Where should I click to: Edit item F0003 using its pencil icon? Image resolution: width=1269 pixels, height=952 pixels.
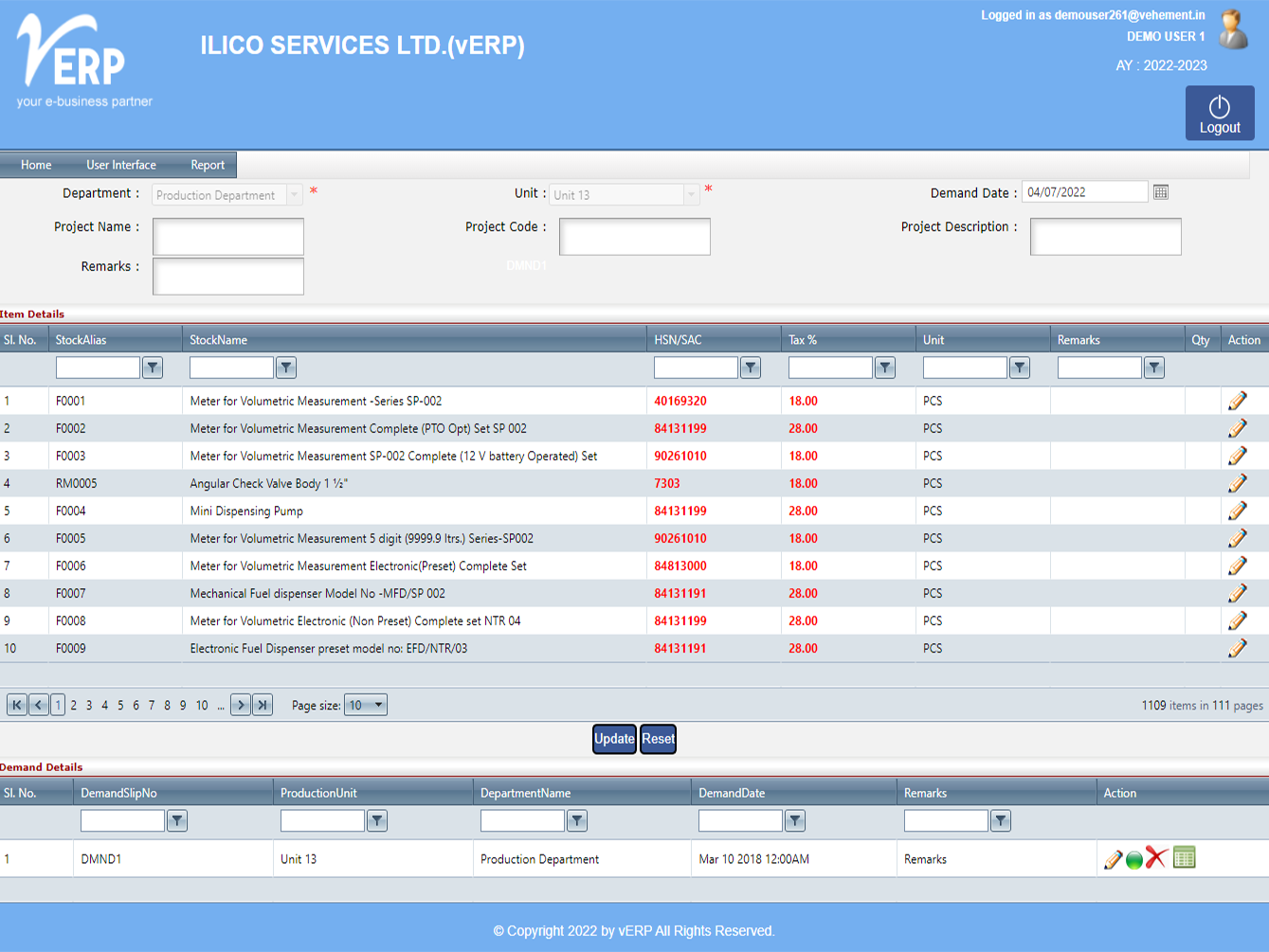[x=1237, y=456]
